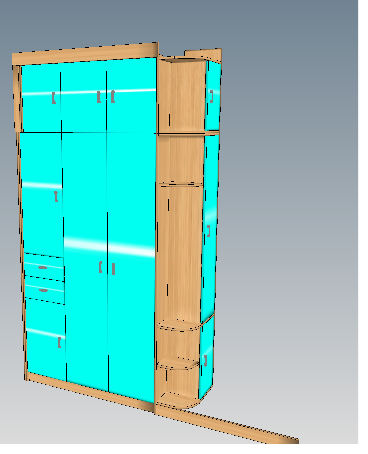The image size is (368, 454).
Task: Select the tall left door handle
Action: click(x=56, y=196)
